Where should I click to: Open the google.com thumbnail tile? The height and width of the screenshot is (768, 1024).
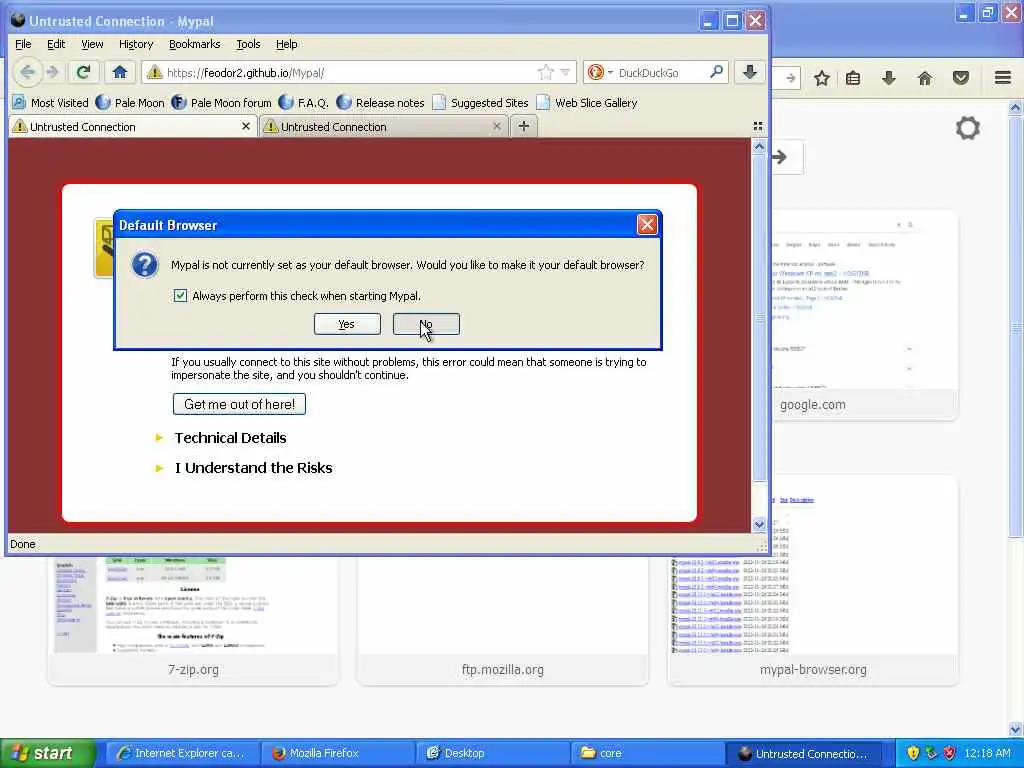pos(865,315)
